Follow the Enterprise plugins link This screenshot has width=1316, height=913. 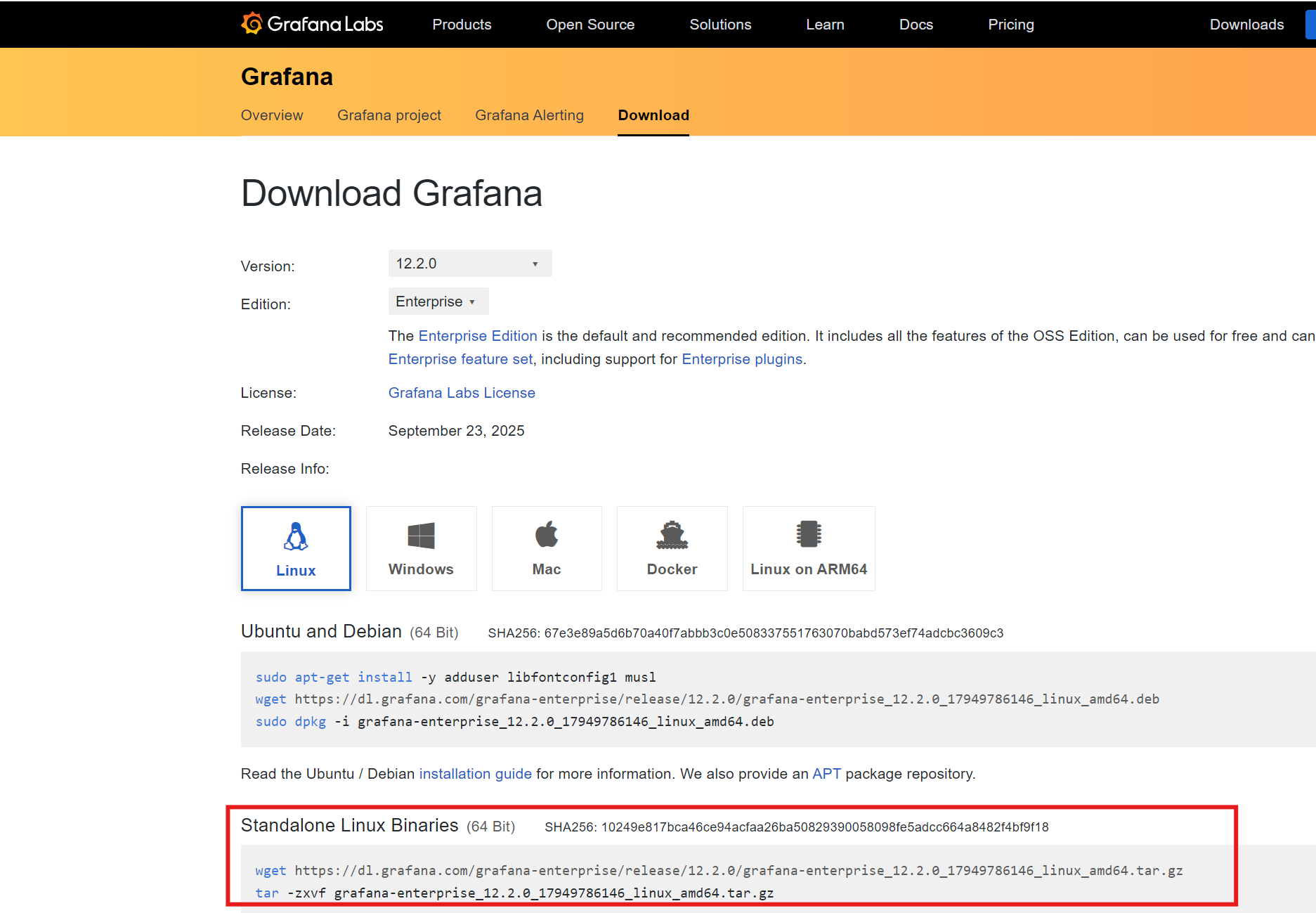pos(742,359)
